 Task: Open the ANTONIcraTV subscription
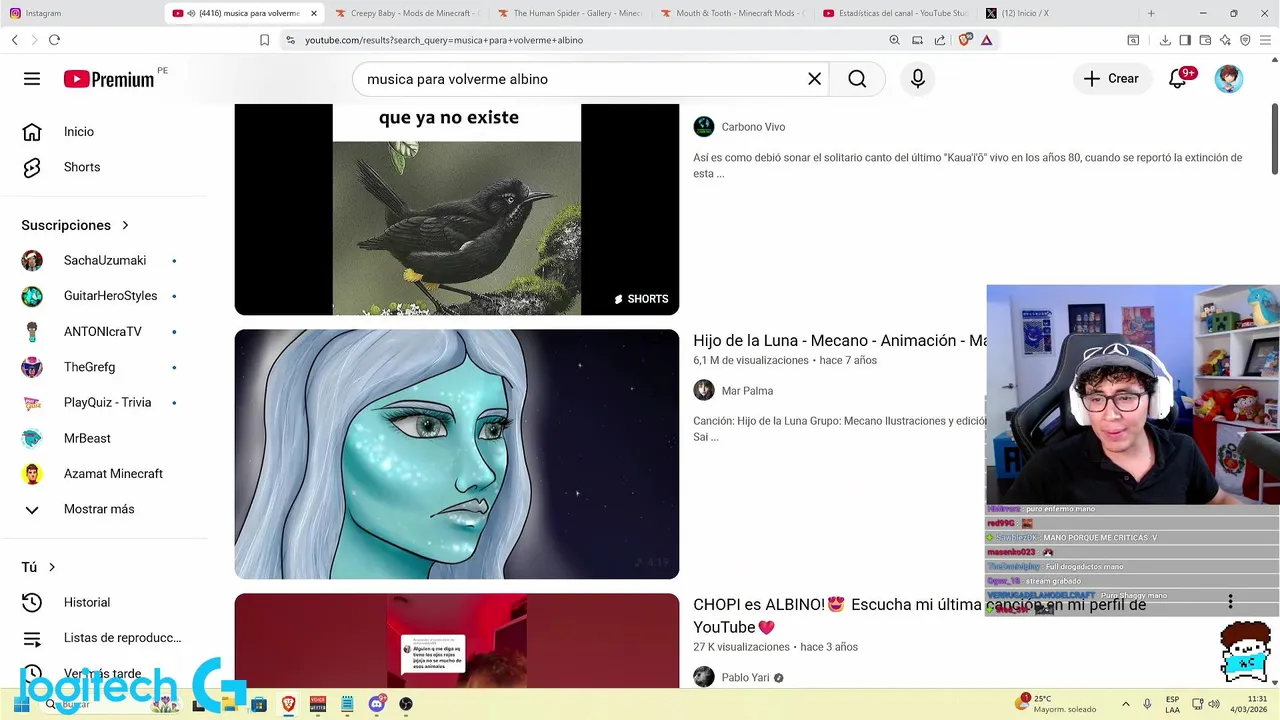click(105, 332)
